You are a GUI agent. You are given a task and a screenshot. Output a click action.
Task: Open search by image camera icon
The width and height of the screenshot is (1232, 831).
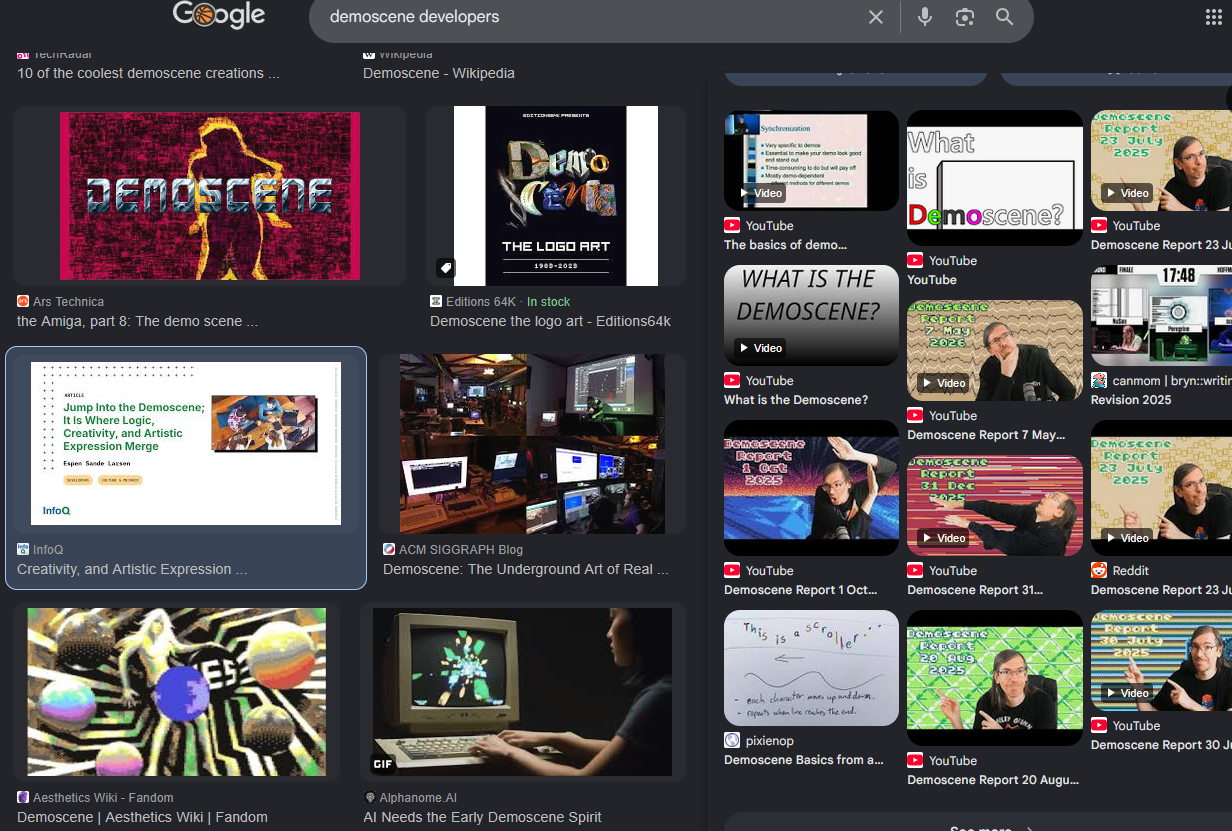(x=965, y=17)
